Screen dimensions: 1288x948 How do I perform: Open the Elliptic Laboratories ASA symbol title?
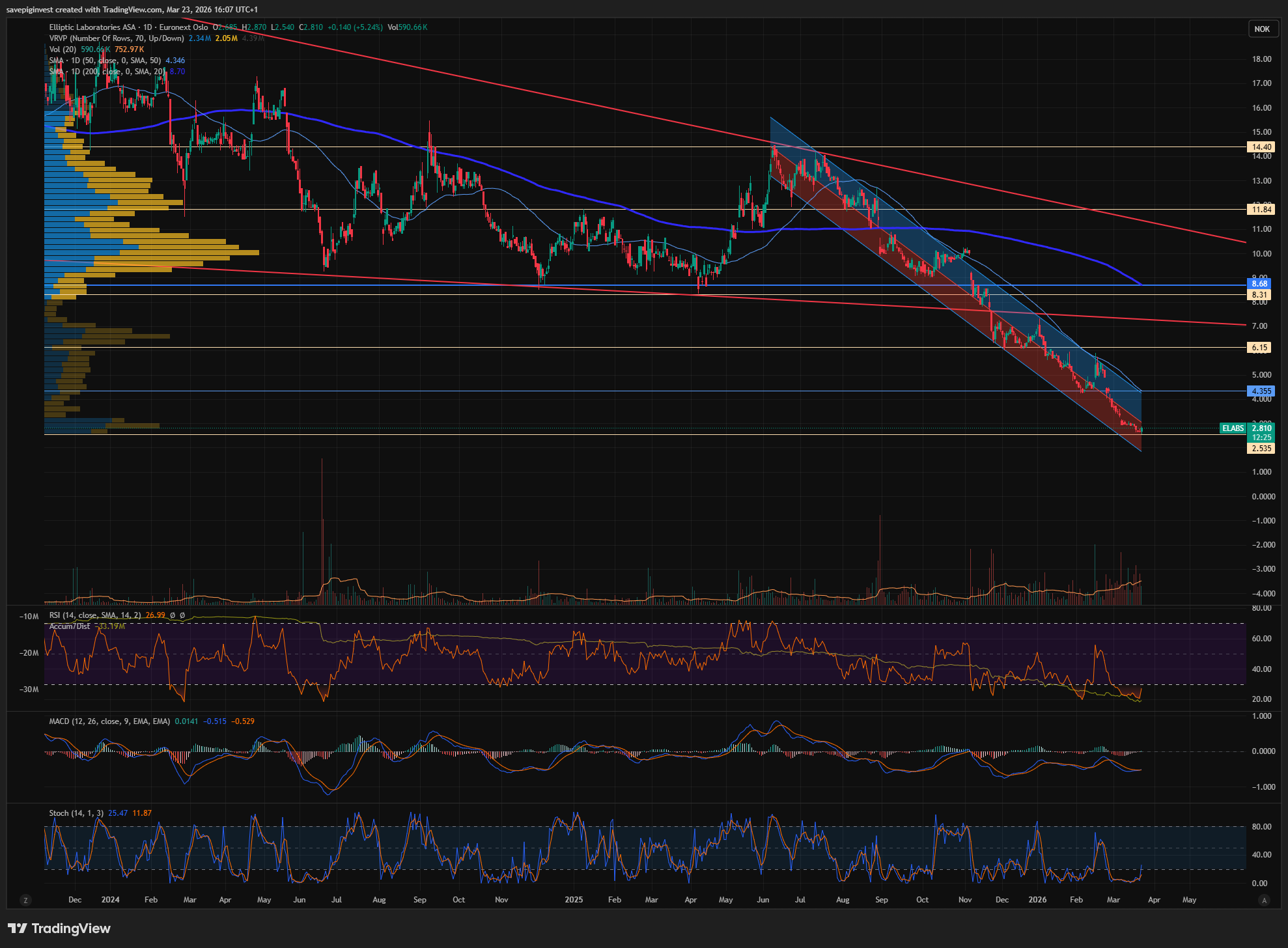click(92, 27)
